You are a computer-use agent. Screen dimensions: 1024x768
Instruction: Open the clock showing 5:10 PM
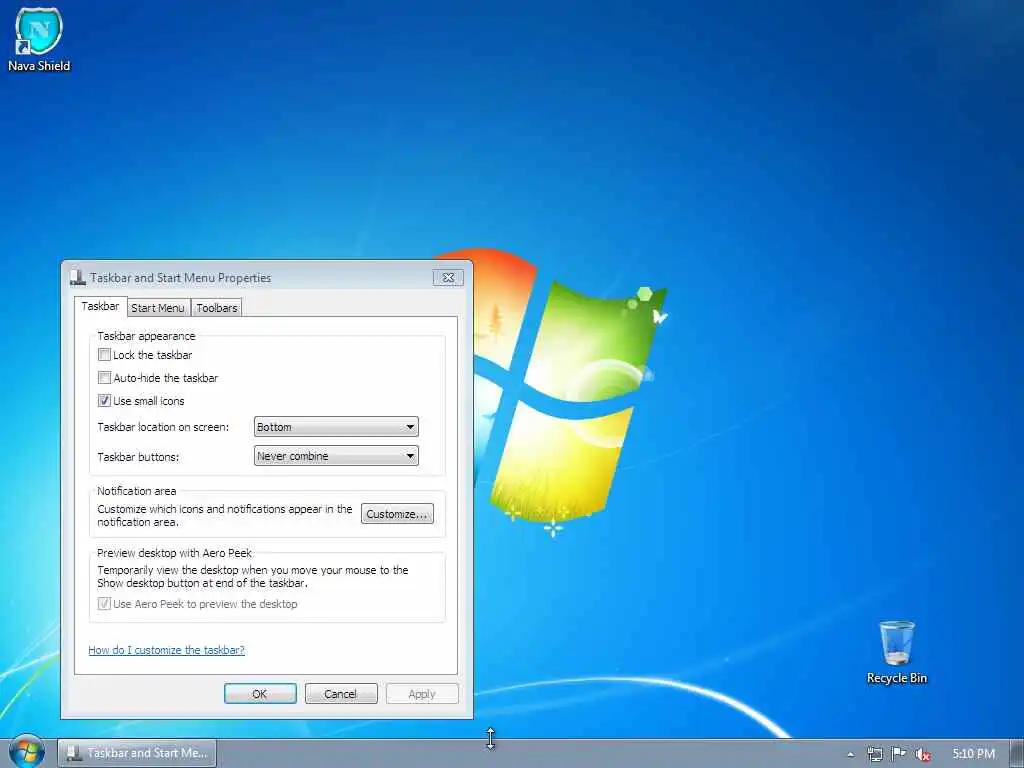point(973,754)
